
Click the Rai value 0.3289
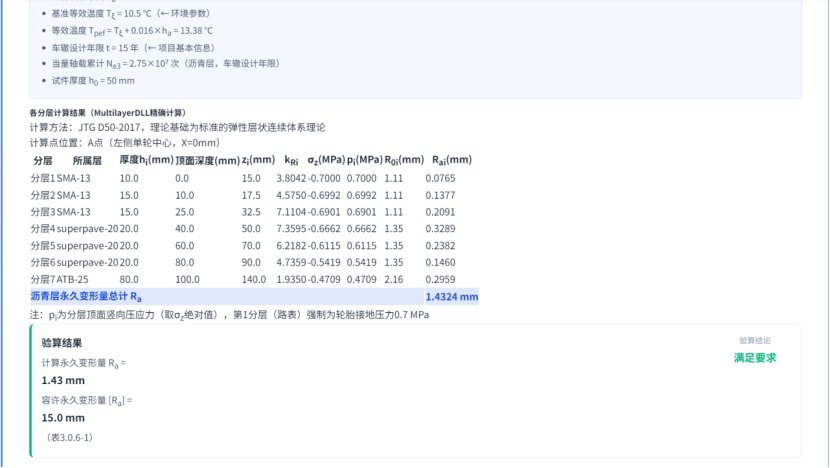[x=440, y=229]
